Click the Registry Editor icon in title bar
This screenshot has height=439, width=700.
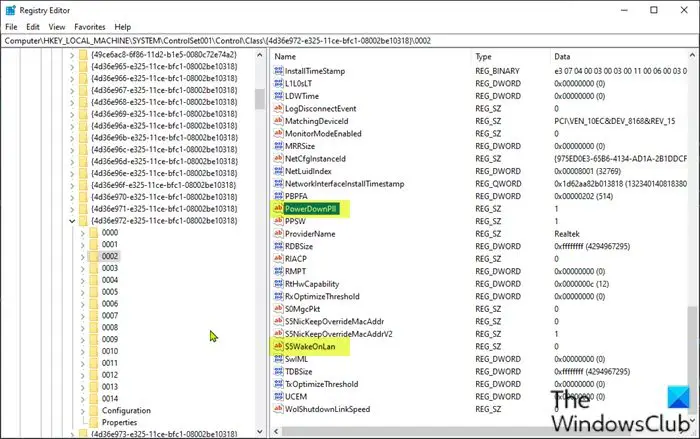tap(10, 10)
